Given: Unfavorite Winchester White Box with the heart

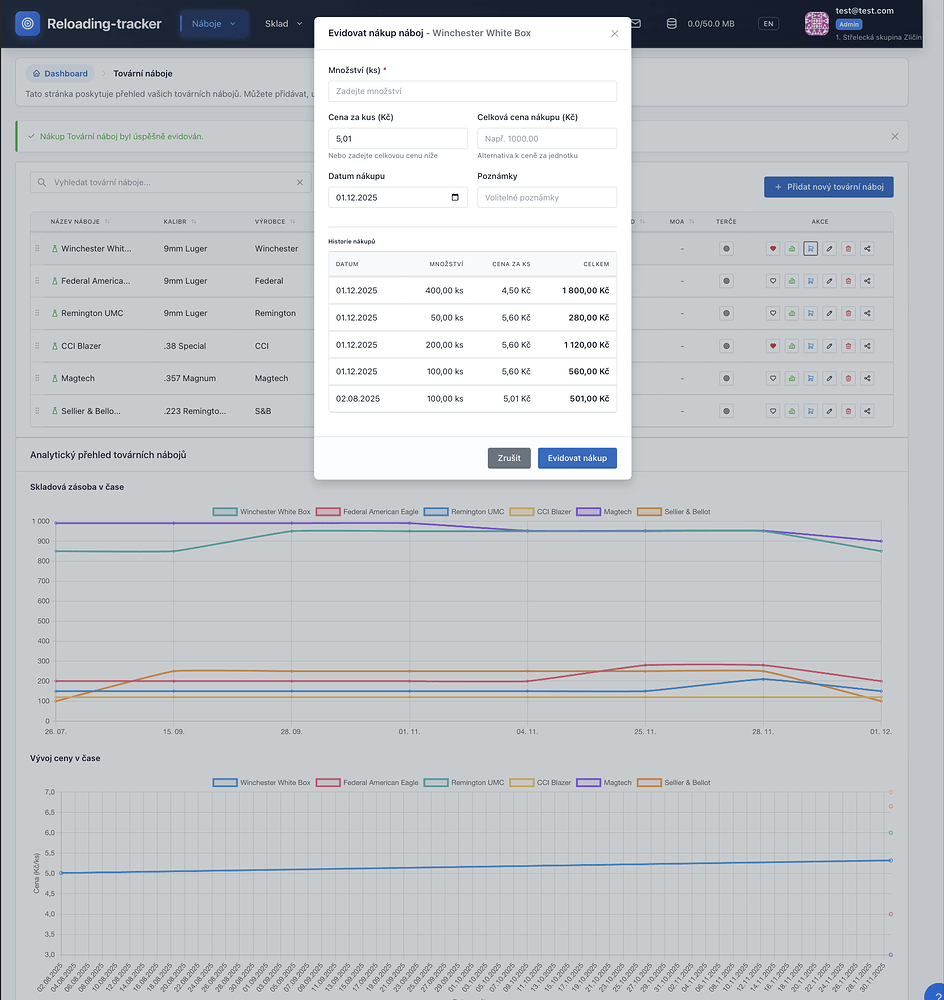Looking at the screenshot, I should 772,249.
